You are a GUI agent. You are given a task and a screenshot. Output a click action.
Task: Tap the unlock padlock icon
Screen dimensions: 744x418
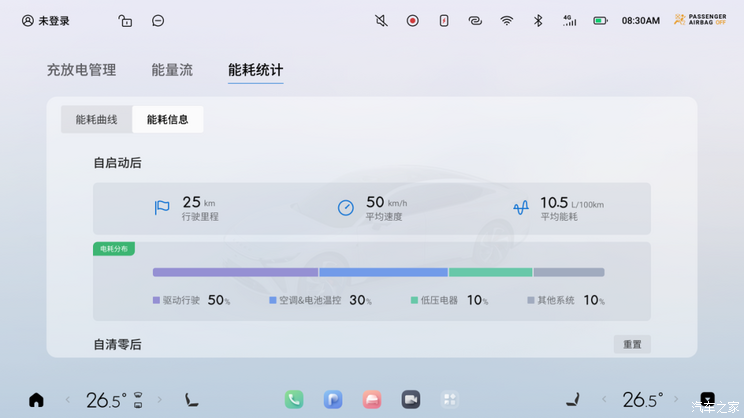pyautogui.click(x=125, y=21)
